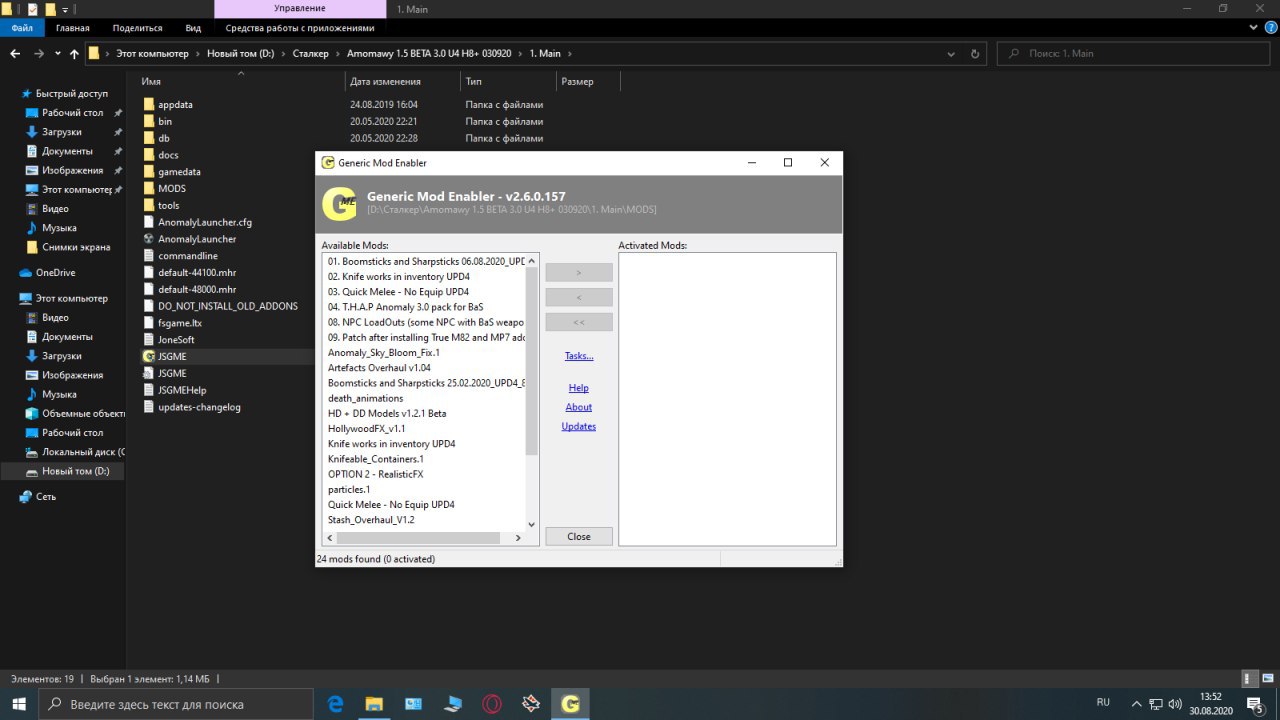
Task: Go back in File Explorer navigation
Action: [15, 53]
